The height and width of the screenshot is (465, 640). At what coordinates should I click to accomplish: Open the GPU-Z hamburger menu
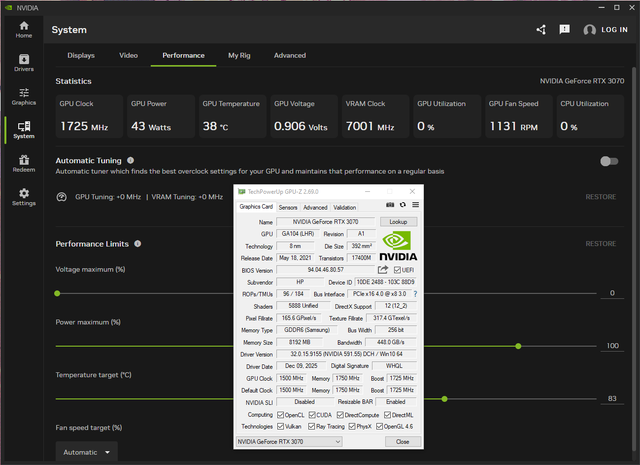click(x=416, y=205)
